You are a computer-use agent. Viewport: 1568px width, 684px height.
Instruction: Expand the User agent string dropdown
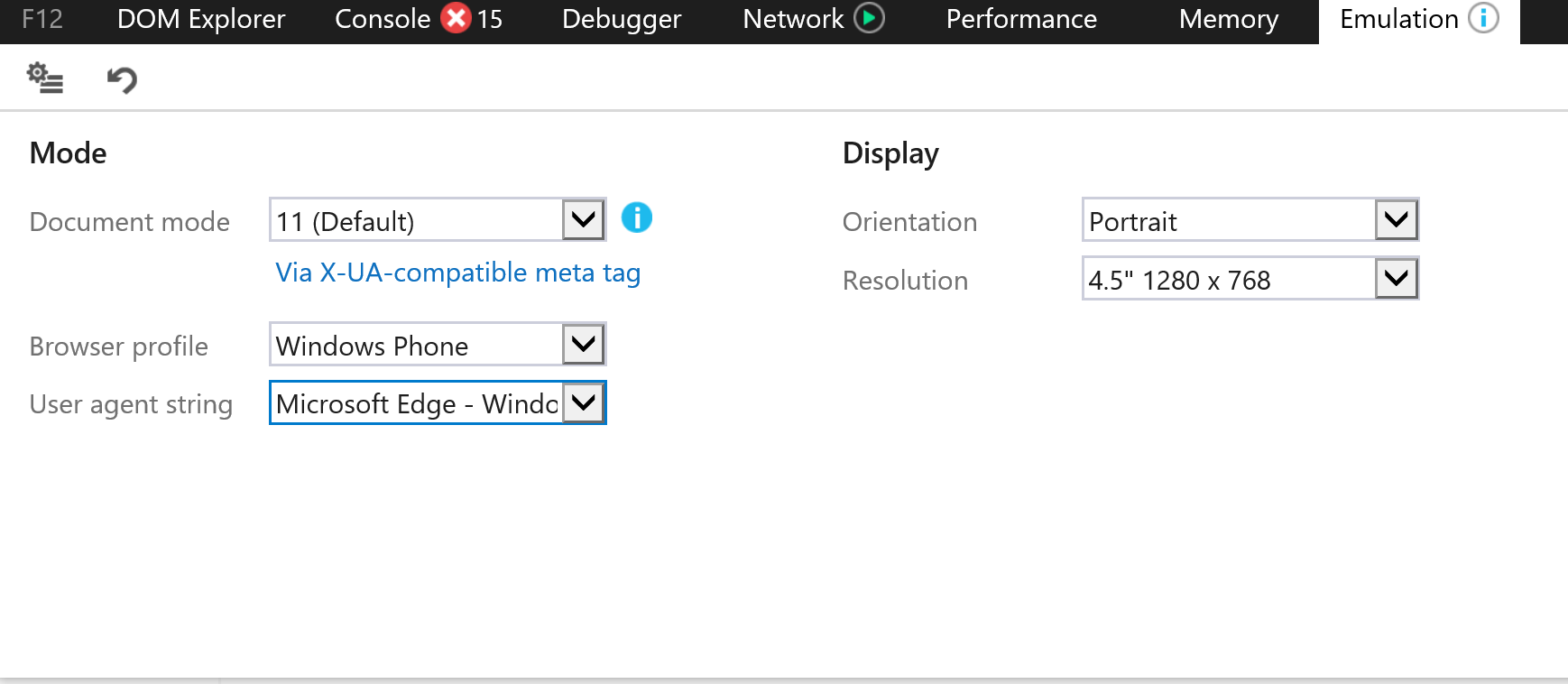(x=438, y=402)
